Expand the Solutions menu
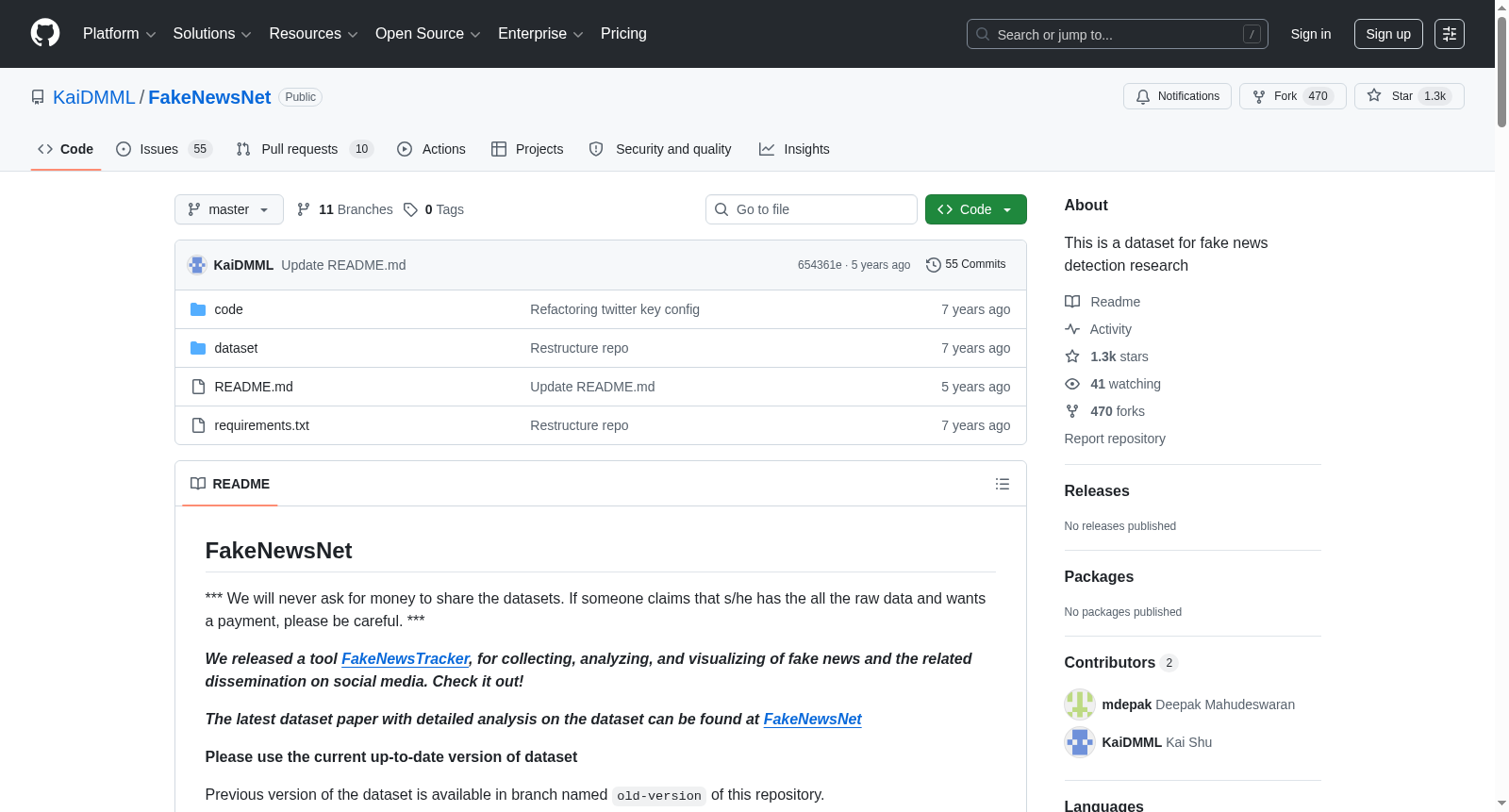 pyautogui.click(x=212, y=34)
